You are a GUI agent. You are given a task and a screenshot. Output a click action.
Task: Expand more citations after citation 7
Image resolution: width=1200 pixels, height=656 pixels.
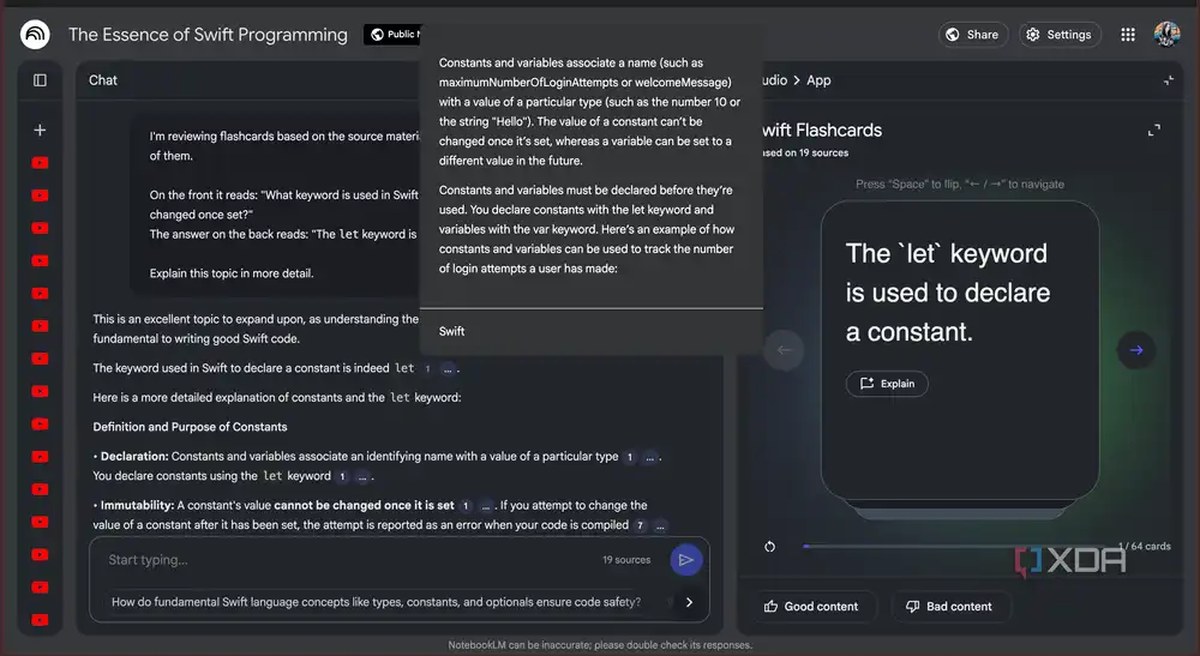[x=662, y=525]
